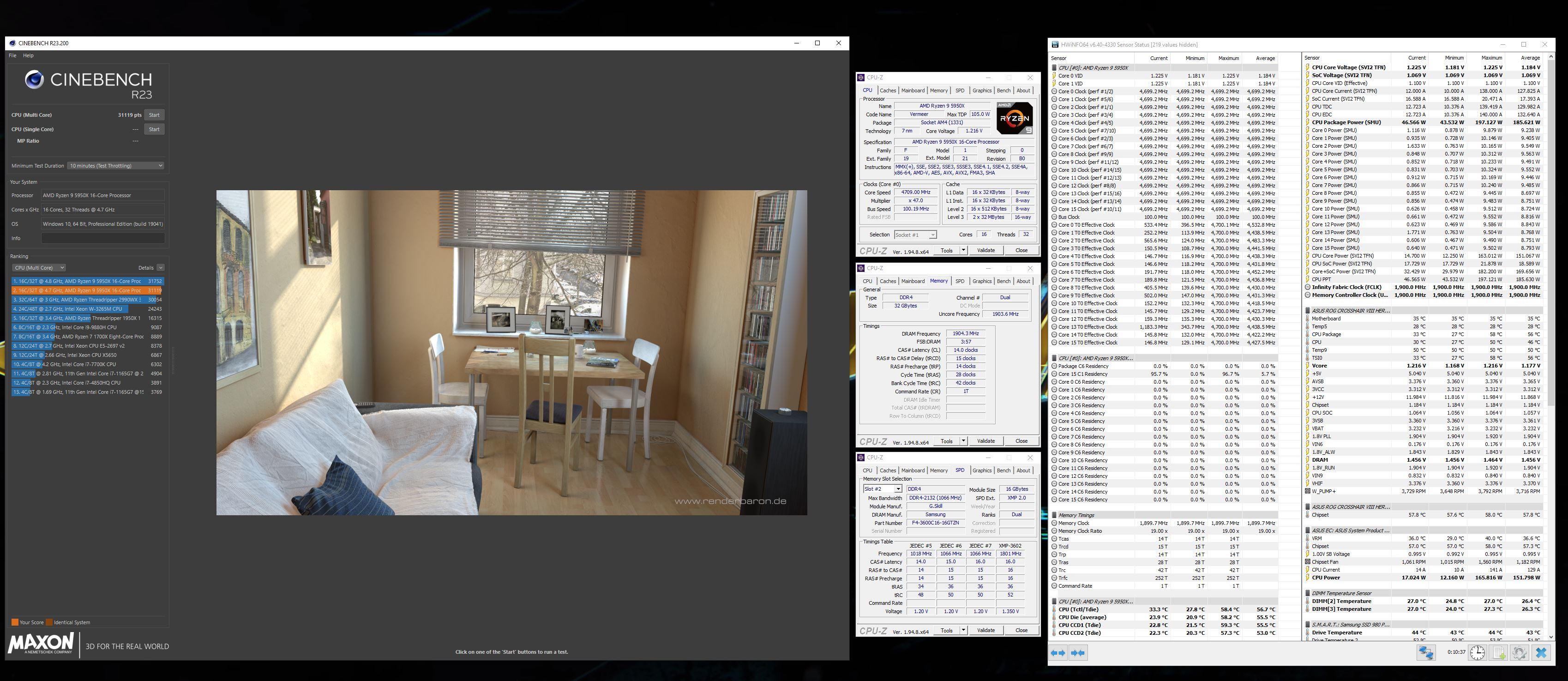Open Tools dropdown arrow in CPU-Z CPU window
Image resolution: width=1568 pixels, height=681 pixels.
pyautogui.click(x=963, y=250)
